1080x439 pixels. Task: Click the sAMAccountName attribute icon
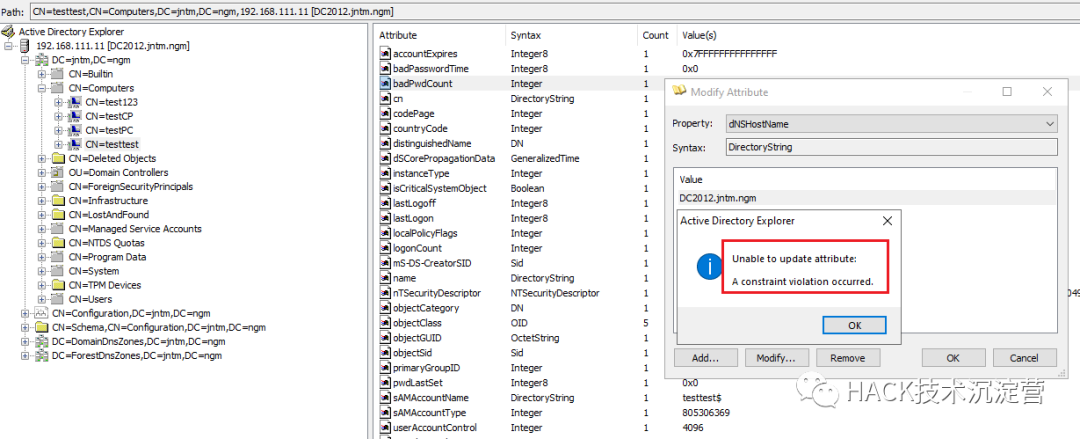[x=386, y=398]
